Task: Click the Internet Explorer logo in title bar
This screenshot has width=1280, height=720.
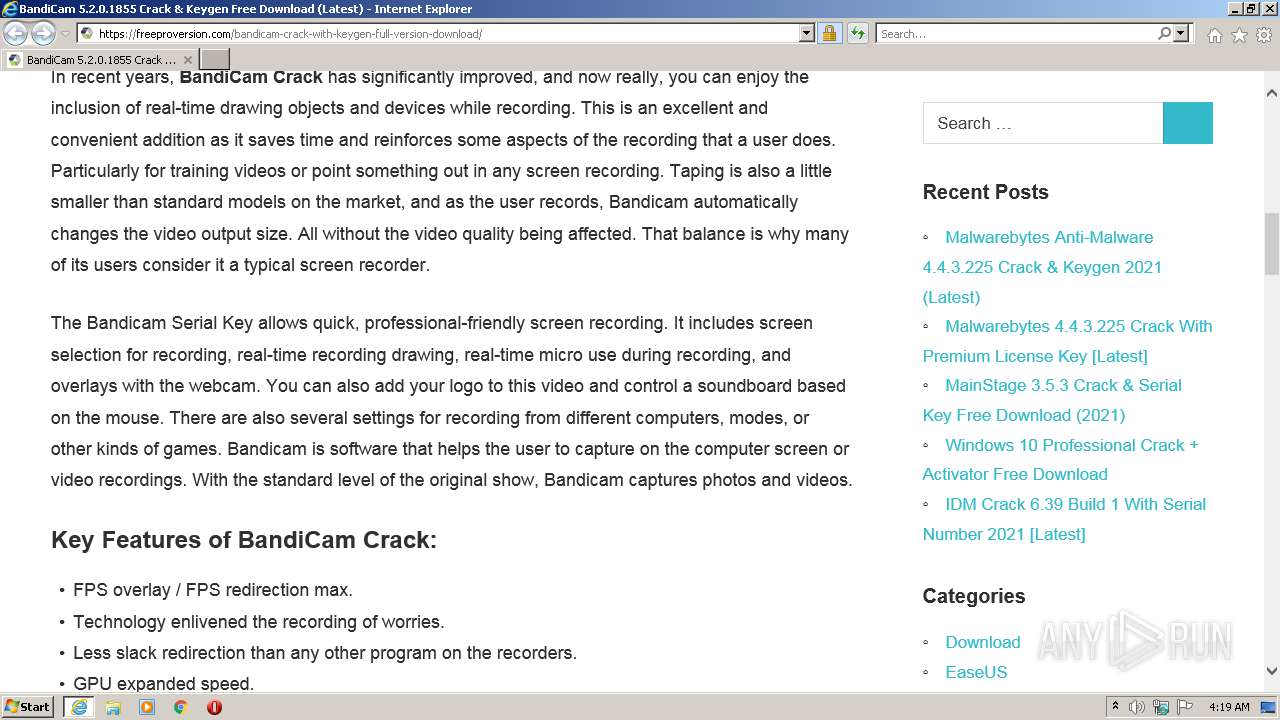Action: pyautogui.click(x=10, y=9)
